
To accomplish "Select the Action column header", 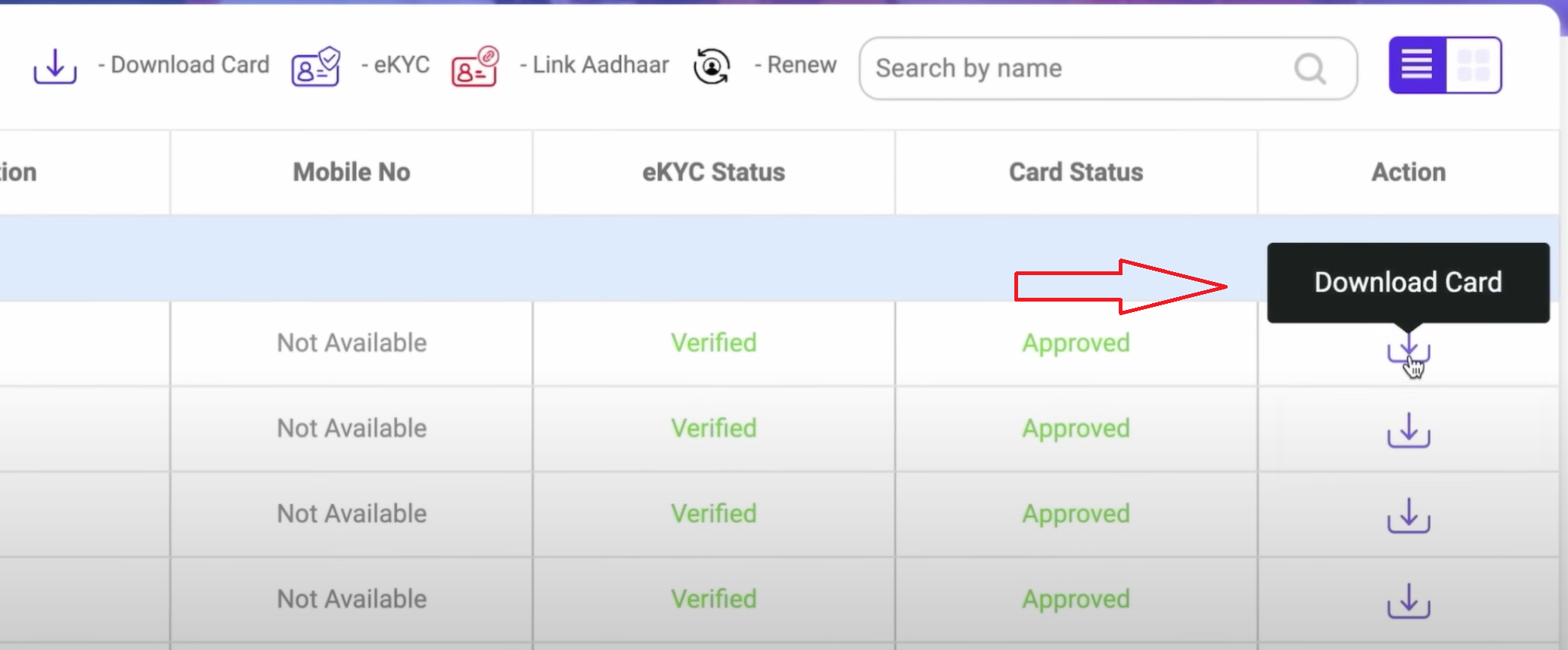I will click(x=1407, y=172).
